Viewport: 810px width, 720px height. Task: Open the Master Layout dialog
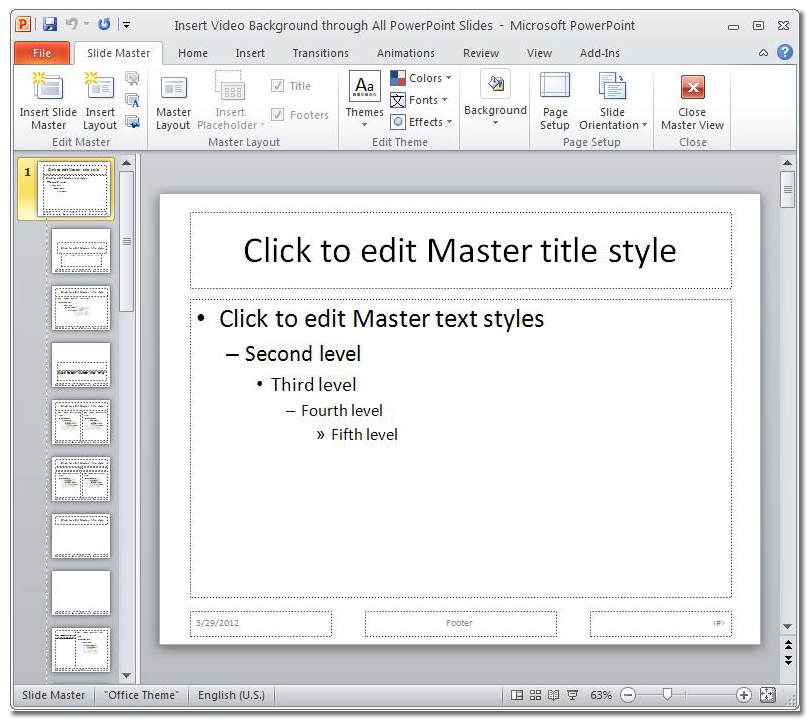point(172,97)
